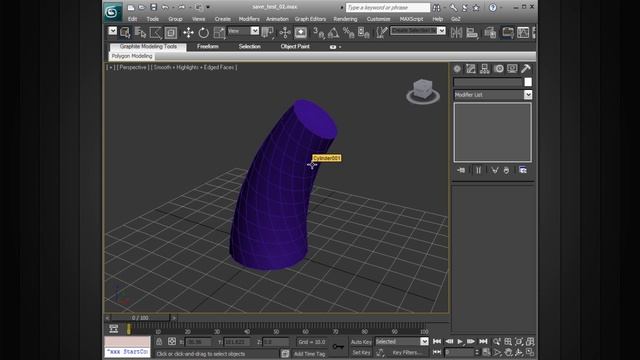The width and height of the screenshot is (640, 360).
Task: Expand the Polygon Modeling panel
Action: click(132, 56)
